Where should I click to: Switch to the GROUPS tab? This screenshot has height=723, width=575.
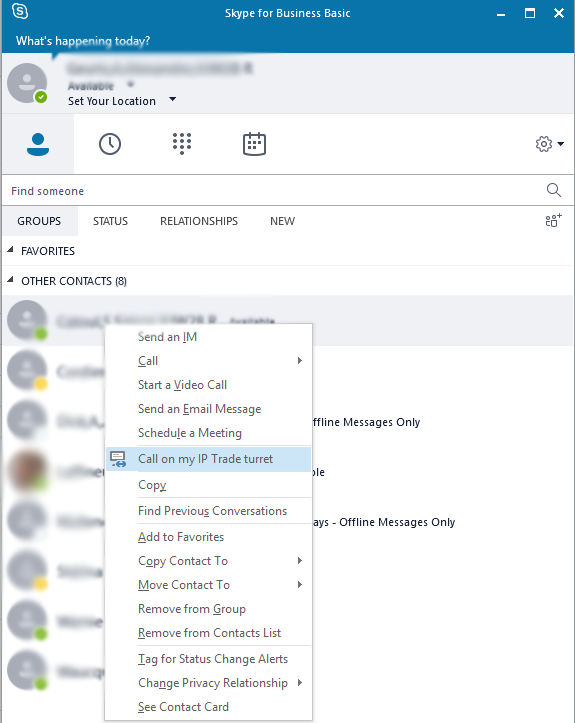pyautogui.click(x=39, y=221)
